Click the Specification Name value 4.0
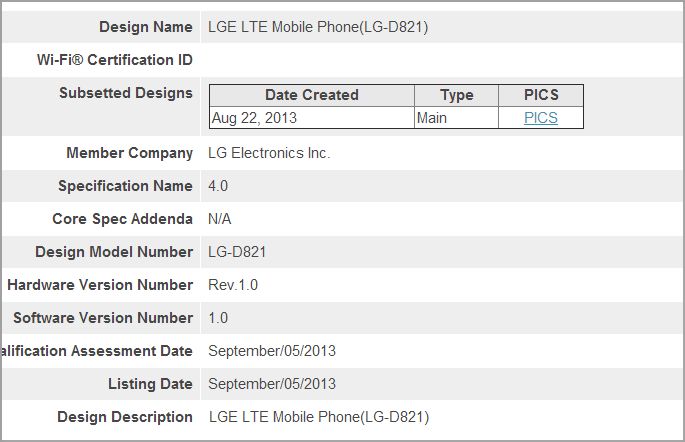The height and width of the screenshot is (442, 685). (218, 186)
